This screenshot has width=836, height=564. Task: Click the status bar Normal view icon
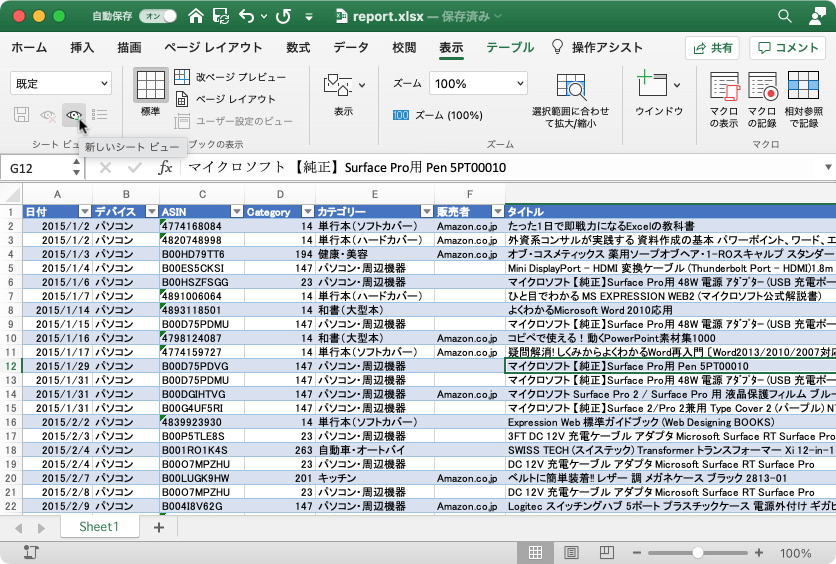click(x=535, y=553)
